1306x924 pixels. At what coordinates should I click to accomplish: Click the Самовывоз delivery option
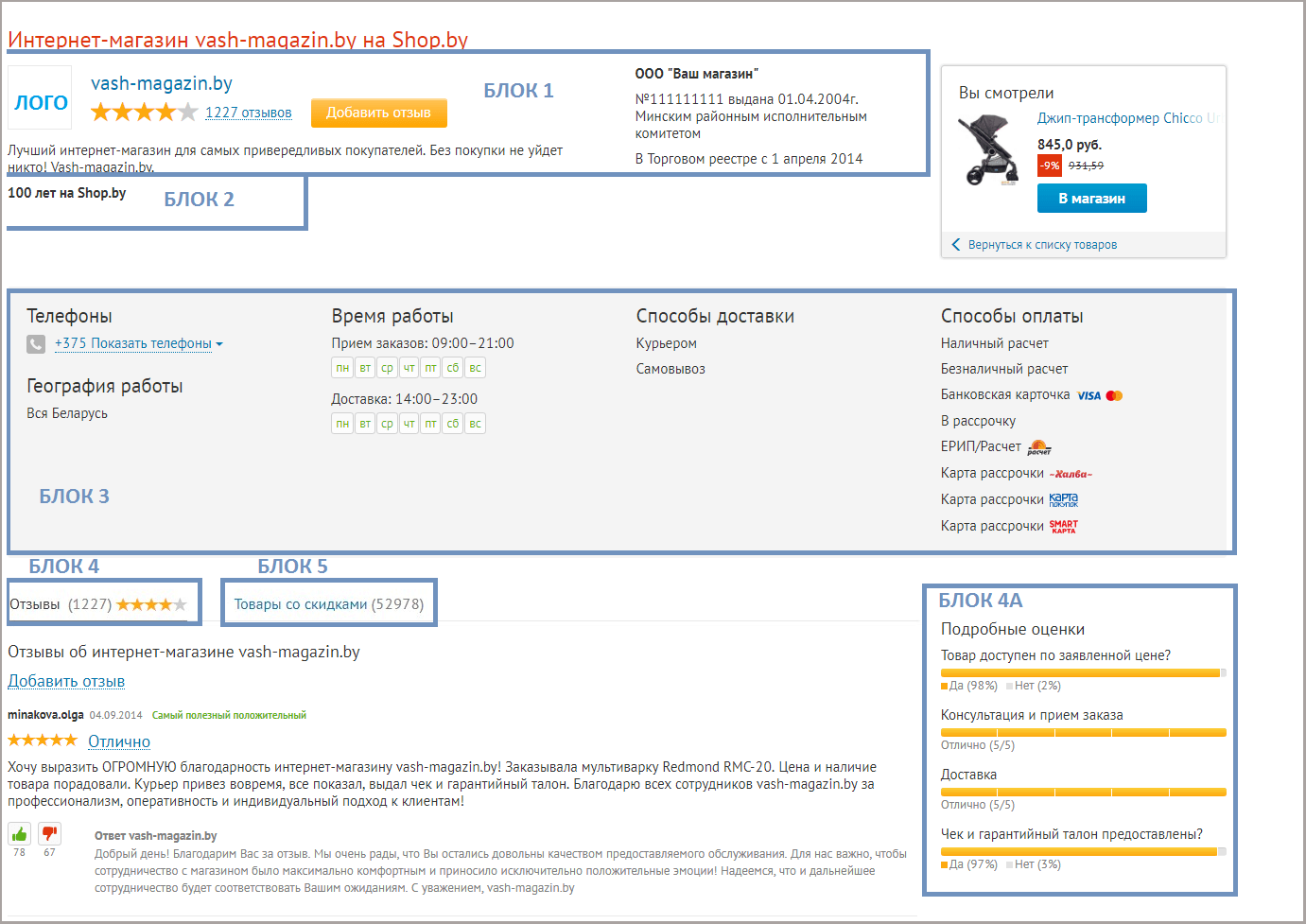coord(670,369)
